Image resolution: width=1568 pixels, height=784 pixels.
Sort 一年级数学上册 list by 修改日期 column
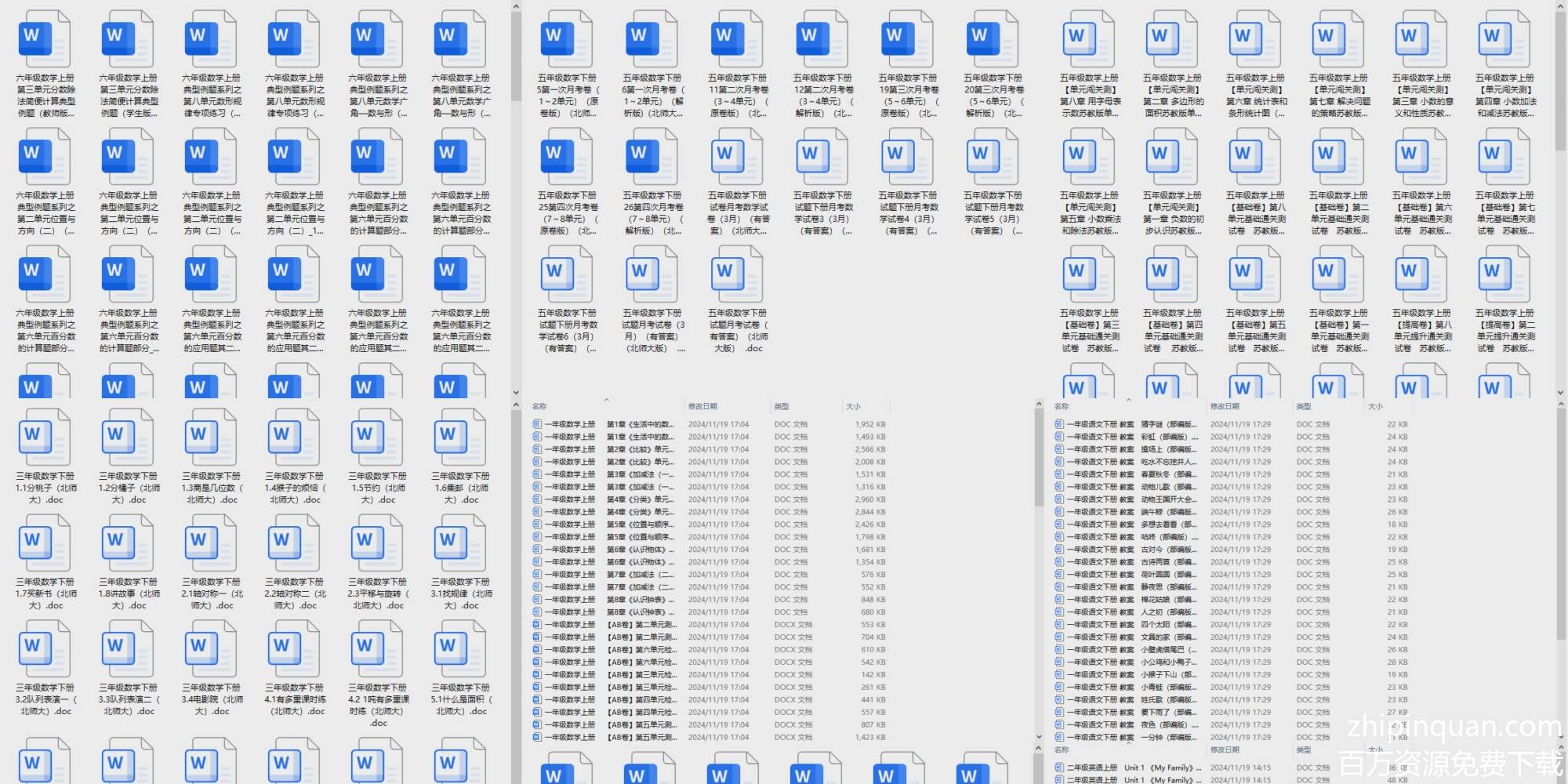(702, 406)
